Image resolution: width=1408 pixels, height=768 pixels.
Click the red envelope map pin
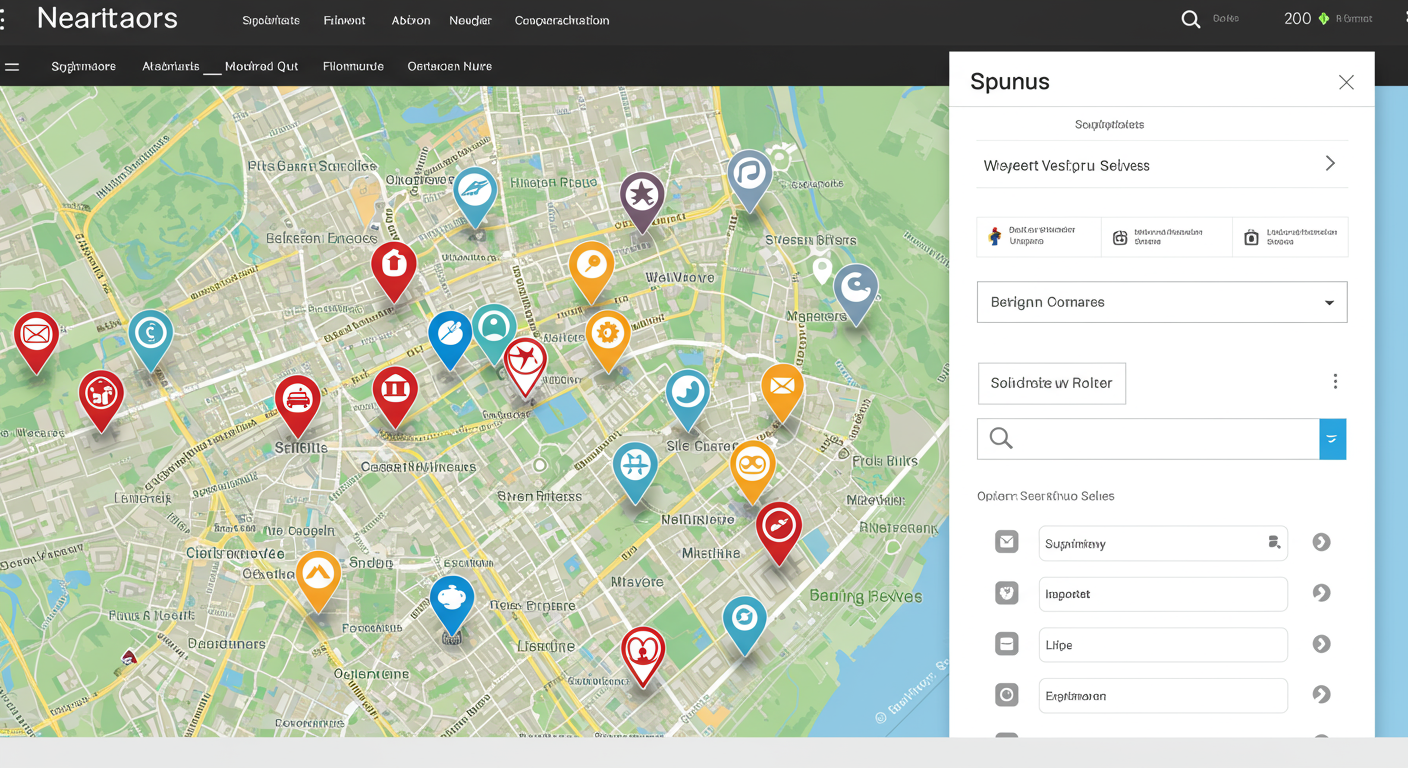click(x=36, y=334)
